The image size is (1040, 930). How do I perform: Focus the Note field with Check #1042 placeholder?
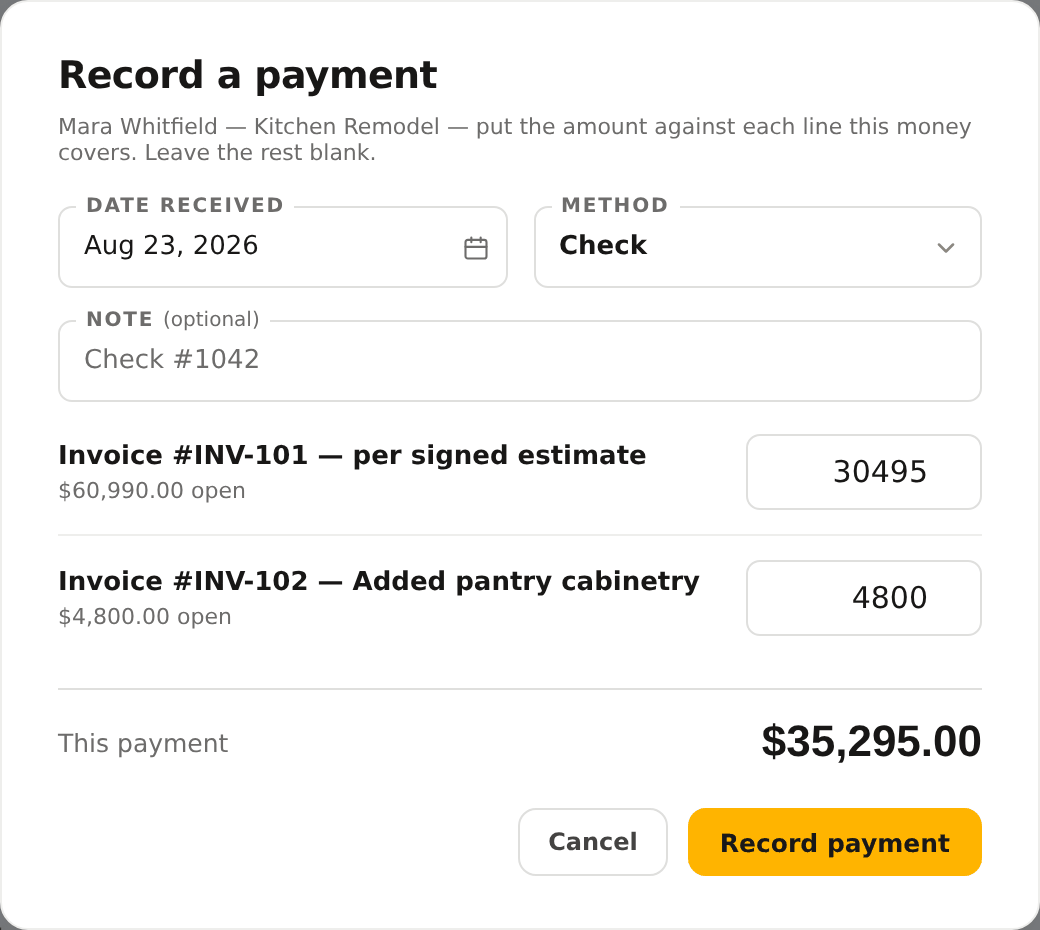pos(520,361)
